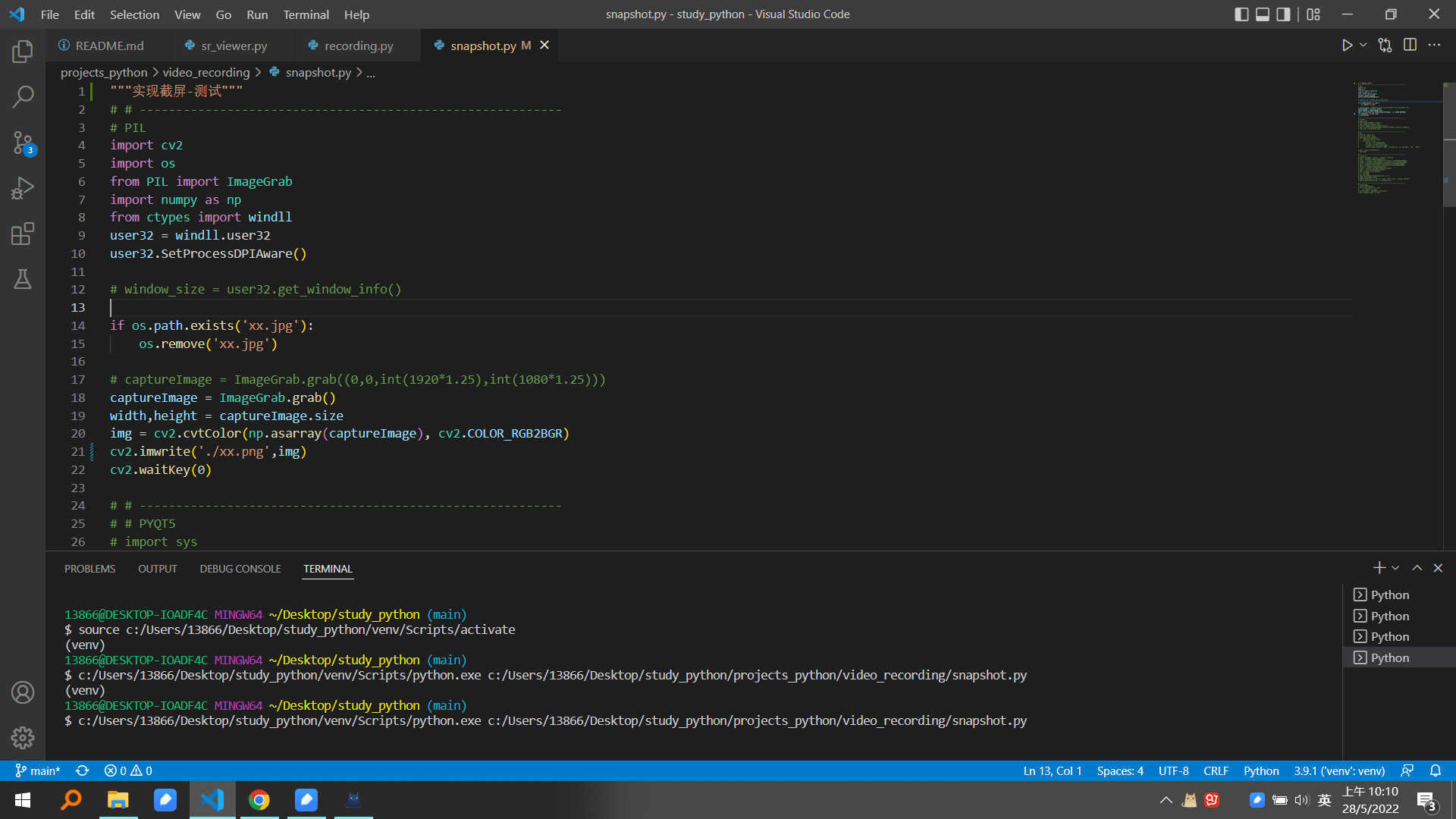Click the Run Python File play button
Viewport: 1456px width, 819px height.
1347,45
